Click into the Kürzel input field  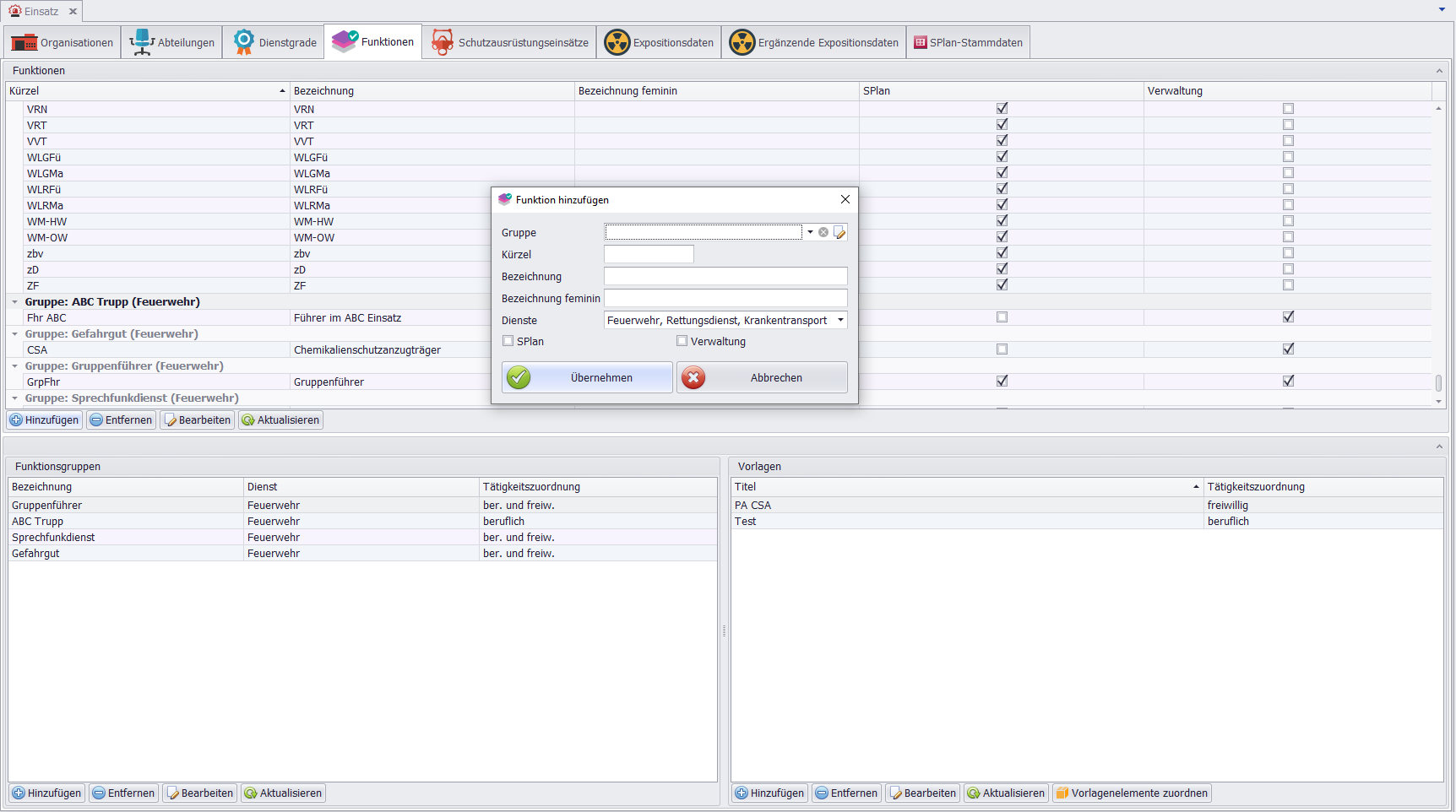[x=649, y=254]
